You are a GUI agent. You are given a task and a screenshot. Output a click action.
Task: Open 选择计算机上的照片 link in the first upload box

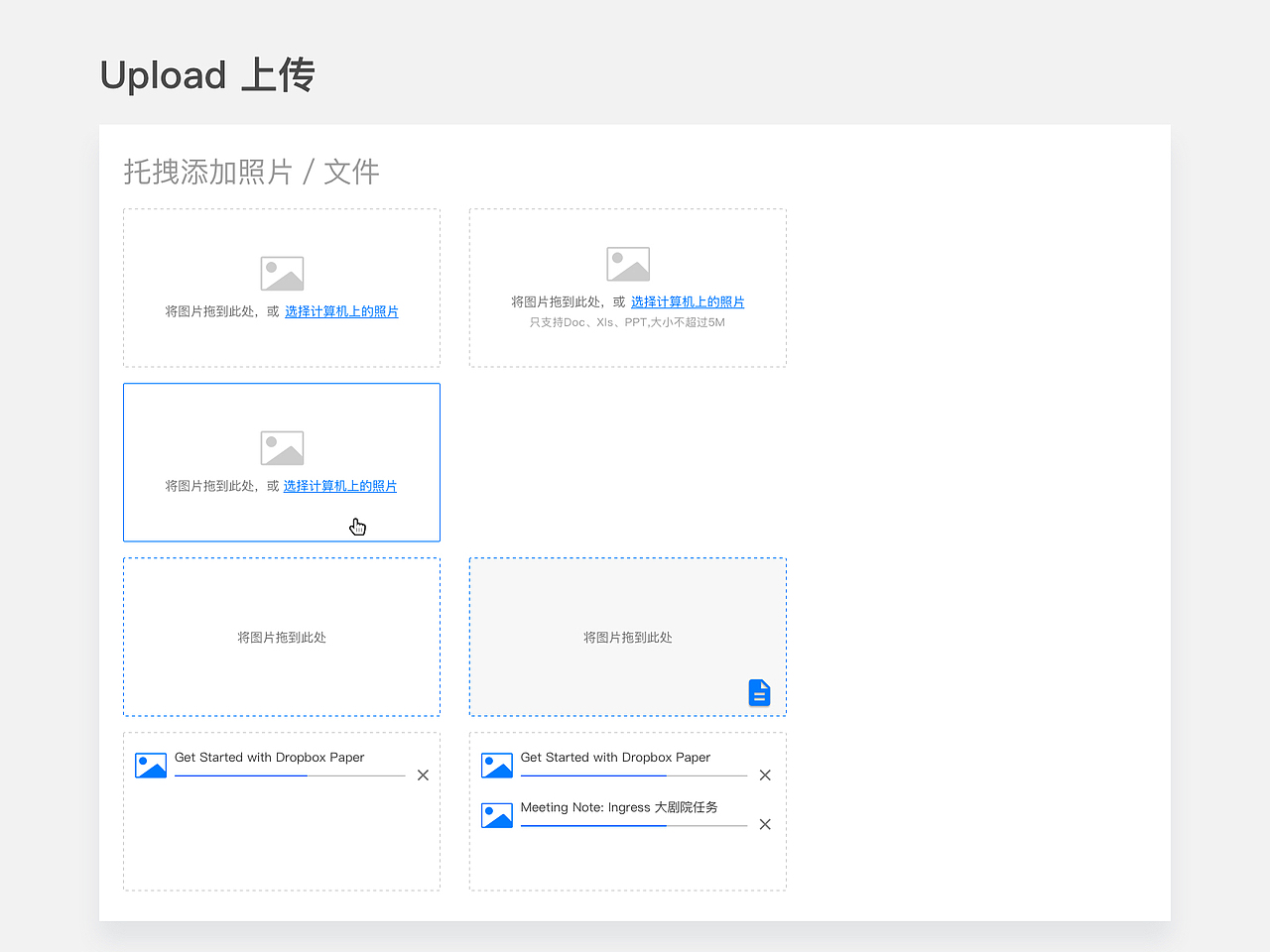[341, 310]
